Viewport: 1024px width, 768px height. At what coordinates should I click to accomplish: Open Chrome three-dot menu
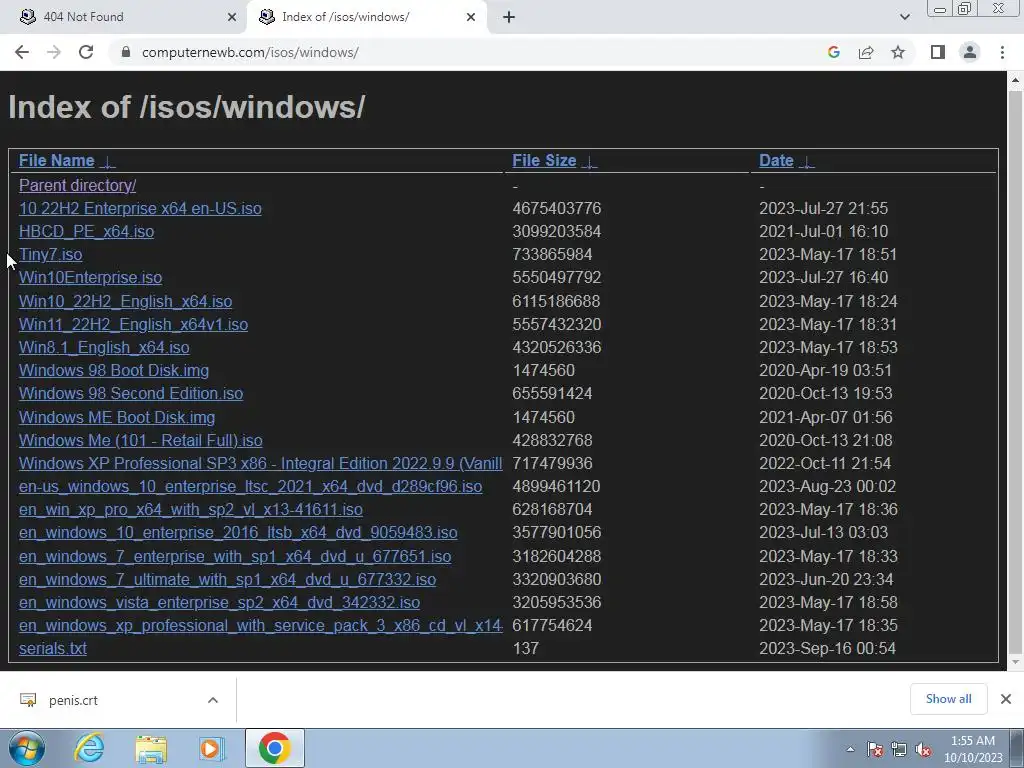point(1002,52)
